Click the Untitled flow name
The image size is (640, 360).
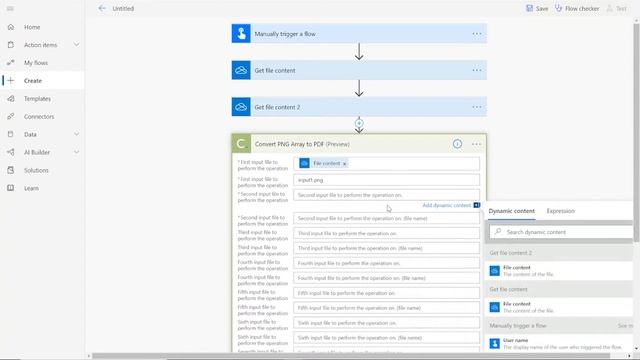point(123,9)
